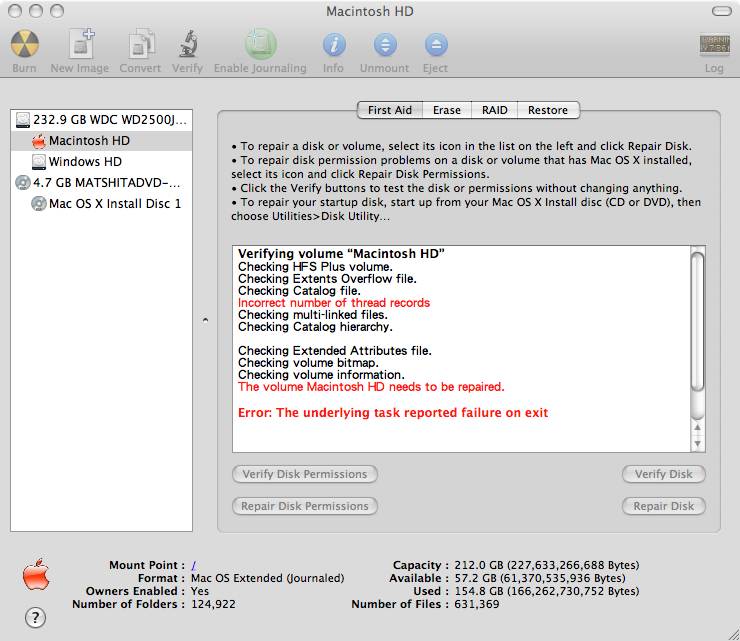Click the Owners Enabled value Yes
This screenshot has width=740, height=641.
click(200, 591)
